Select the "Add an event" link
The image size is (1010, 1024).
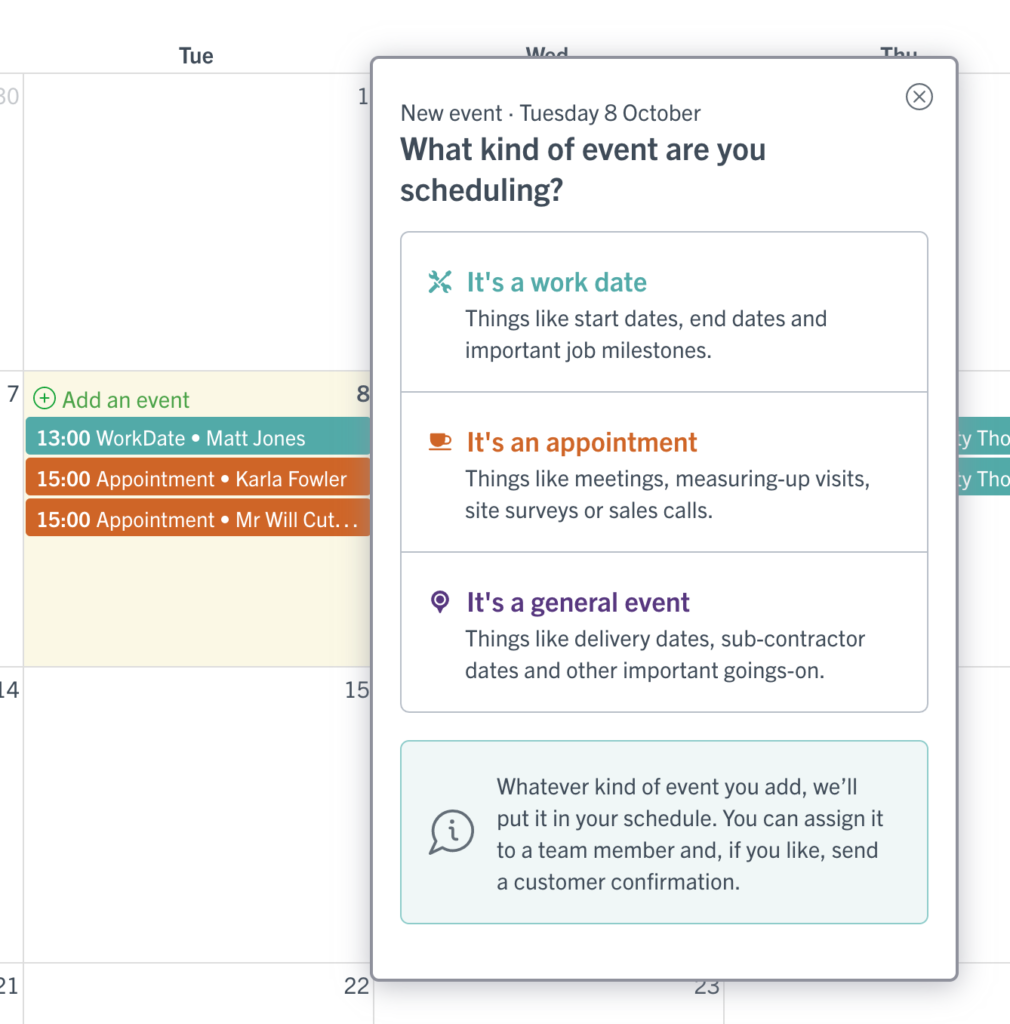tap(125, 400)
